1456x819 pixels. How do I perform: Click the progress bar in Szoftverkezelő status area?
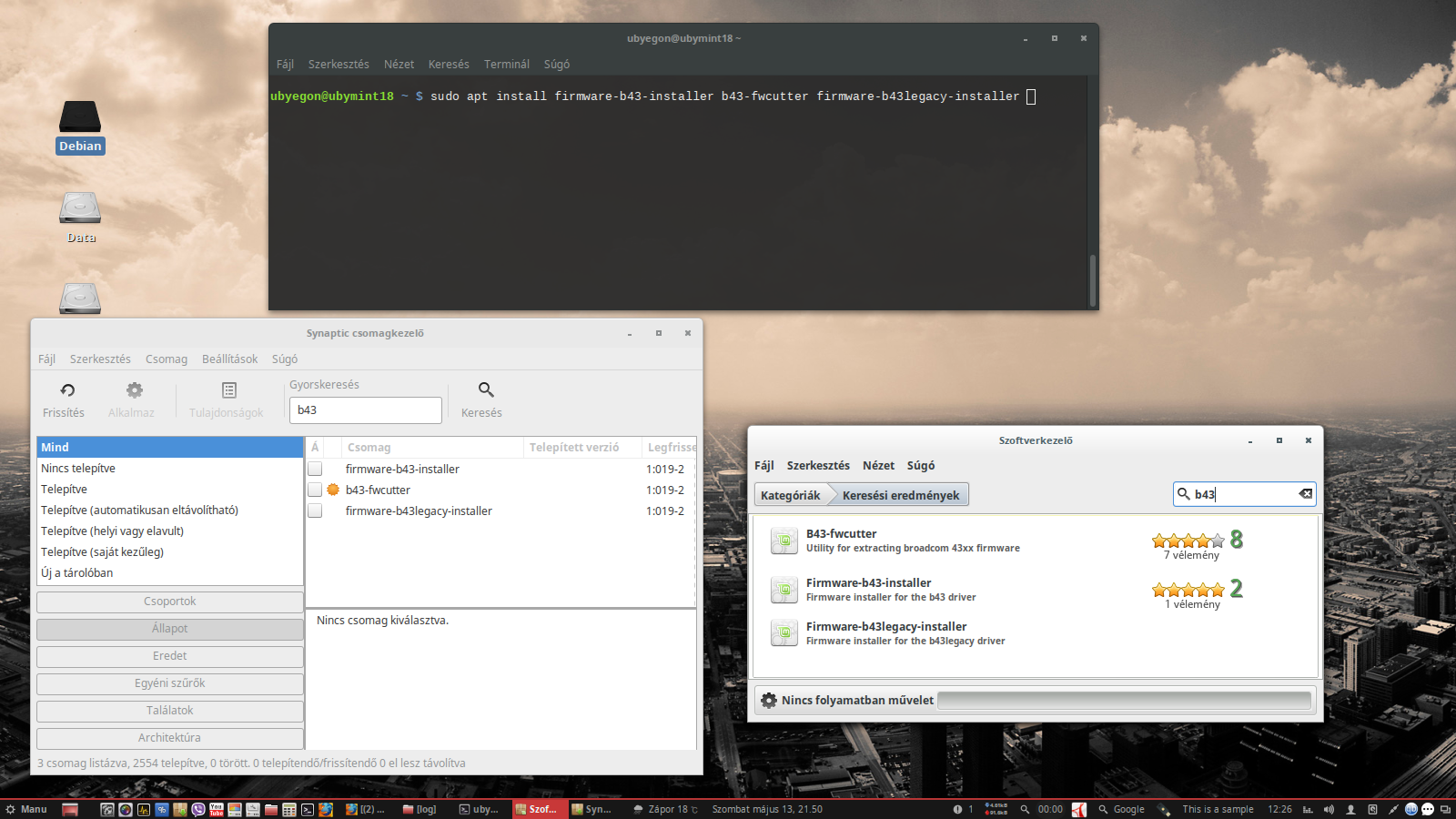tap(1125, 700)
